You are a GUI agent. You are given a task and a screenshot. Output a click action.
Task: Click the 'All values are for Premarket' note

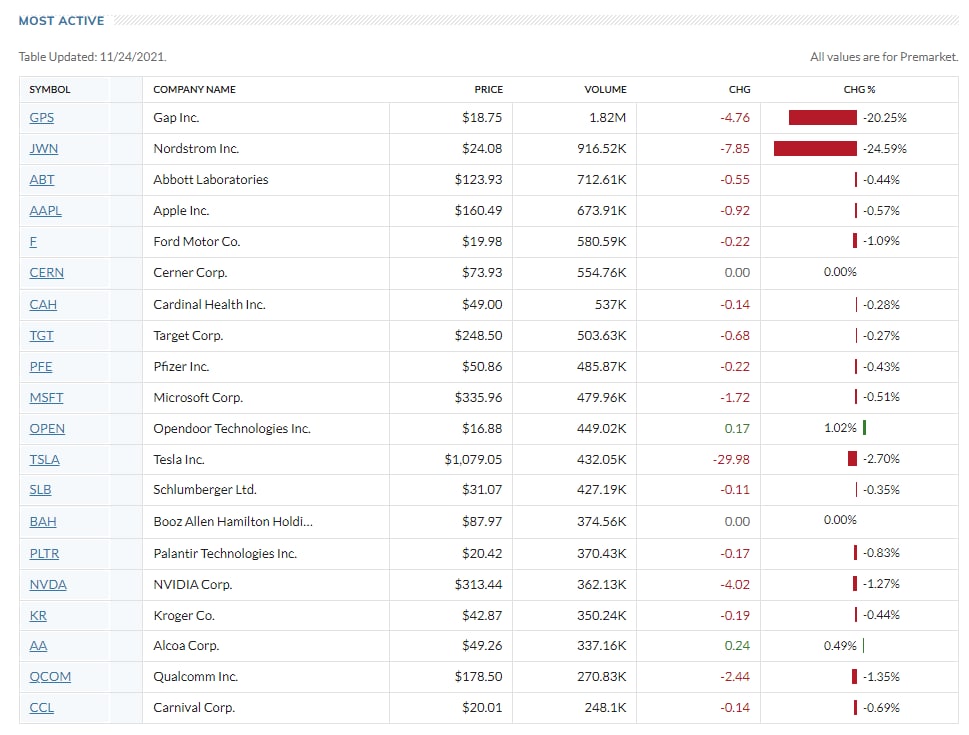884,57
